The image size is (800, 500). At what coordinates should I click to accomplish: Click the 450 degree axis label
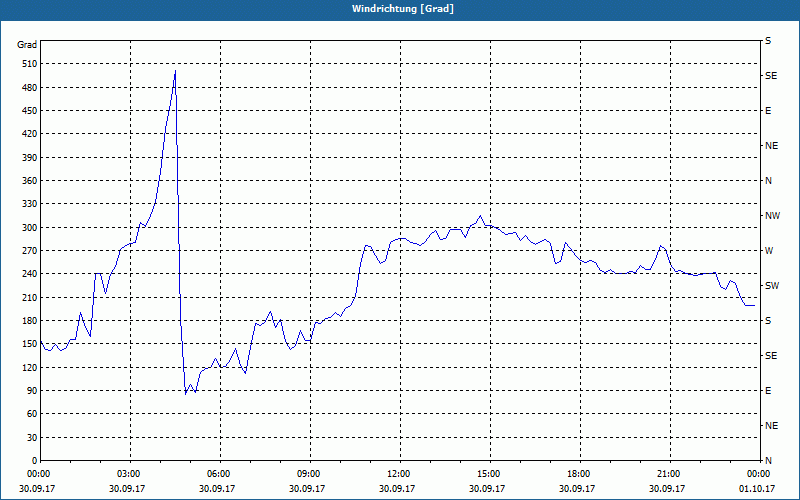coord(29,111)
